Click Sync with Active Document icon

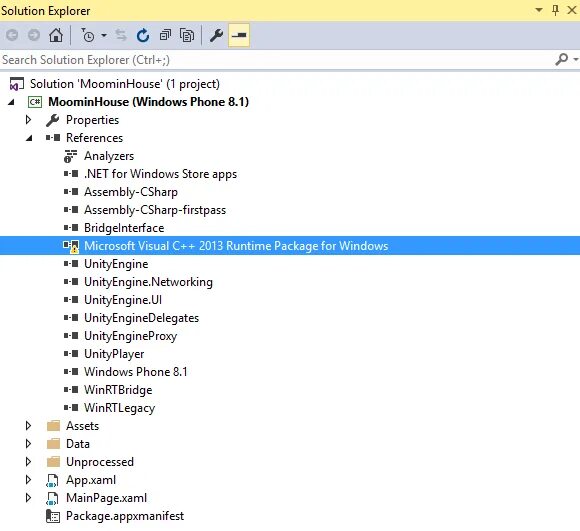[121, 35]
